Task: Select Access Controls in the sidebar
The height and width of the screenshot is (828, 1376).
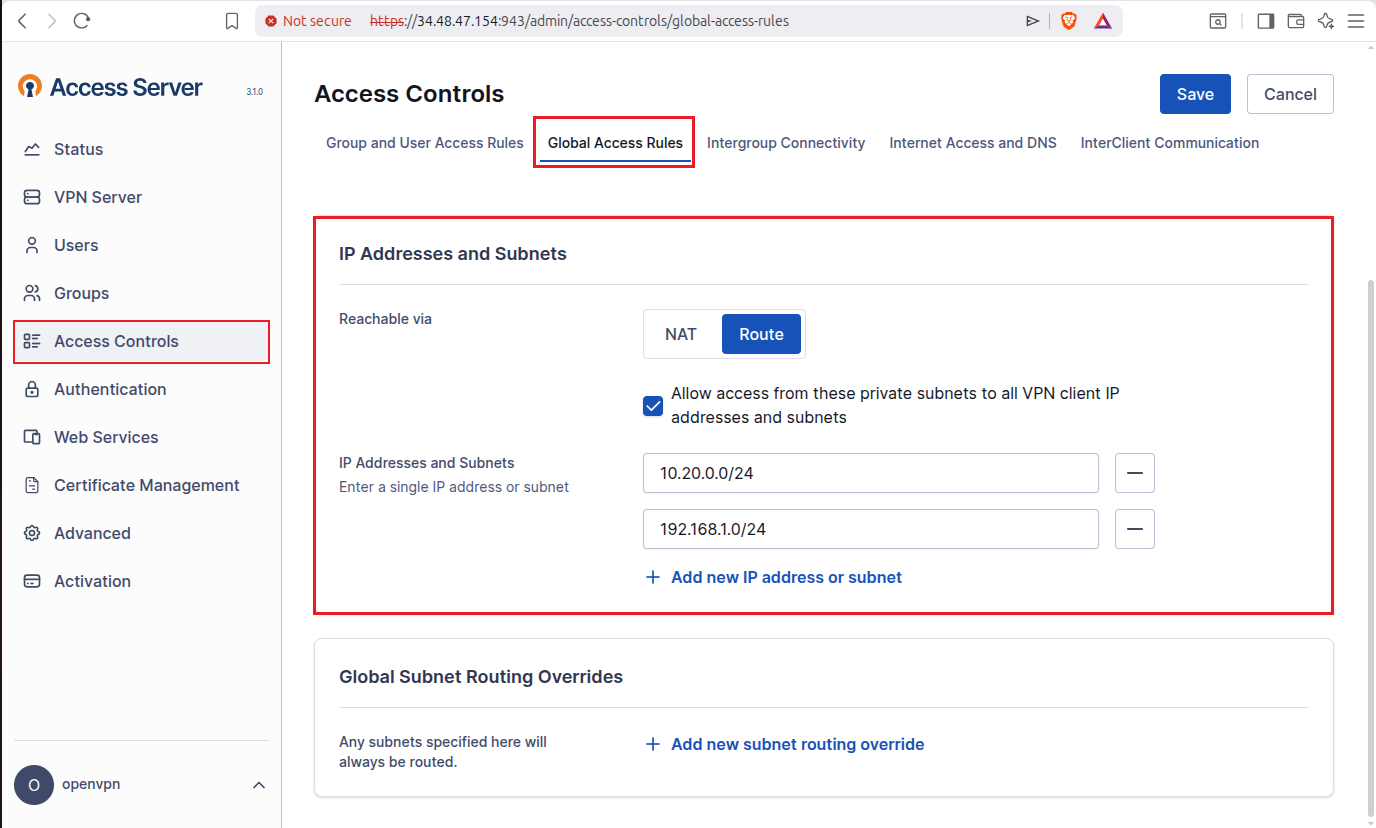Action: click(x=141, y=341)
